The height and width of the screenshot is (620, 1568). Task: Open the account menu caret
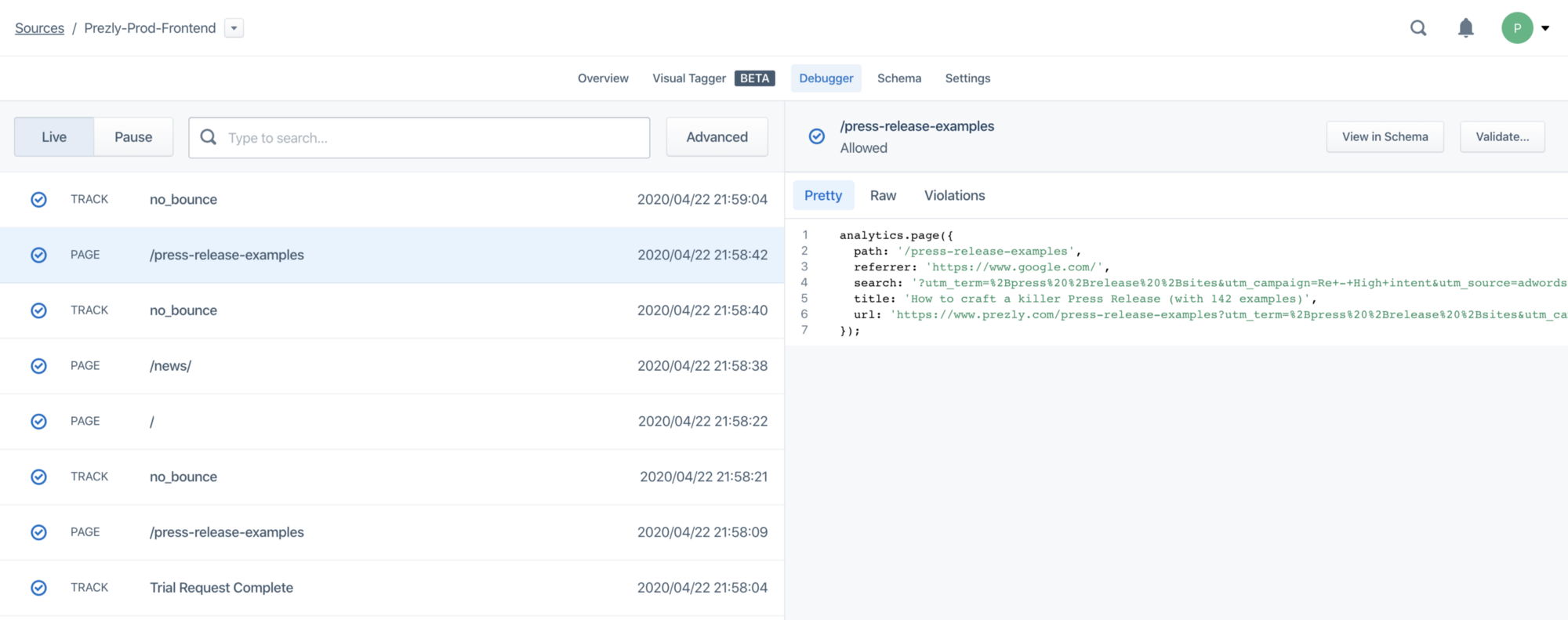1545,28
